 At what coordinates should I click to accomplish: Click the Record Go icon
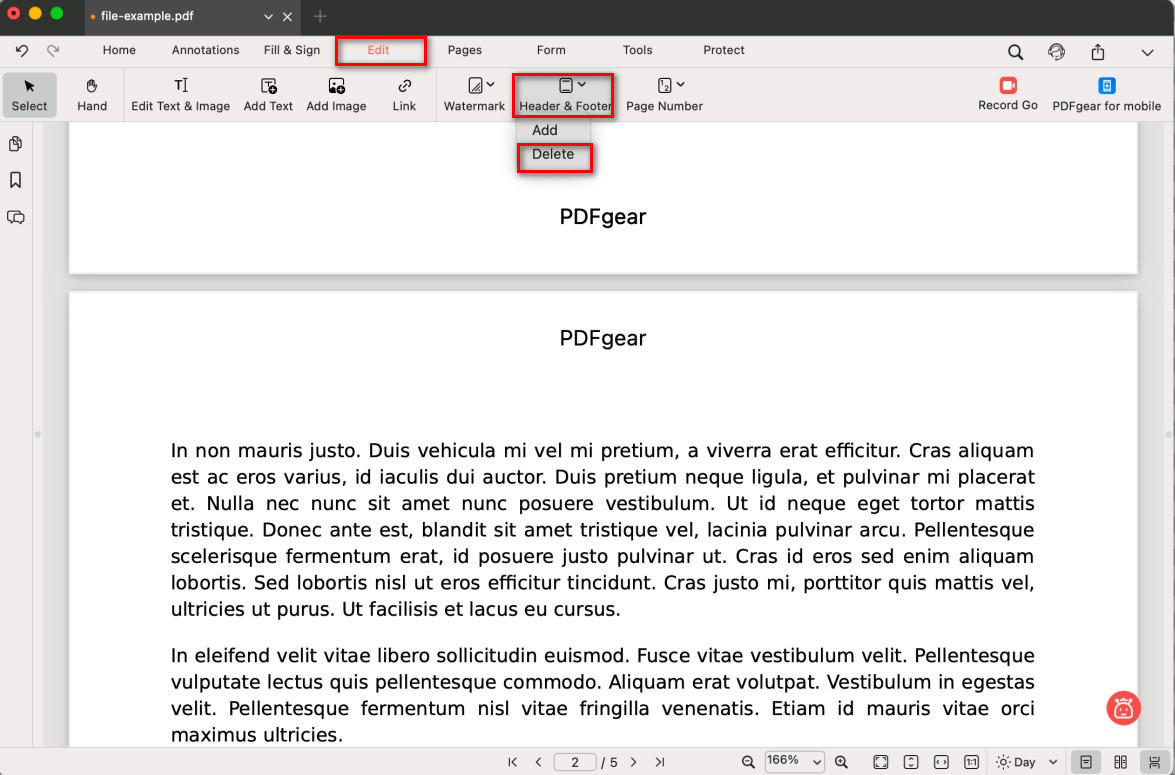click(1007, 86)
